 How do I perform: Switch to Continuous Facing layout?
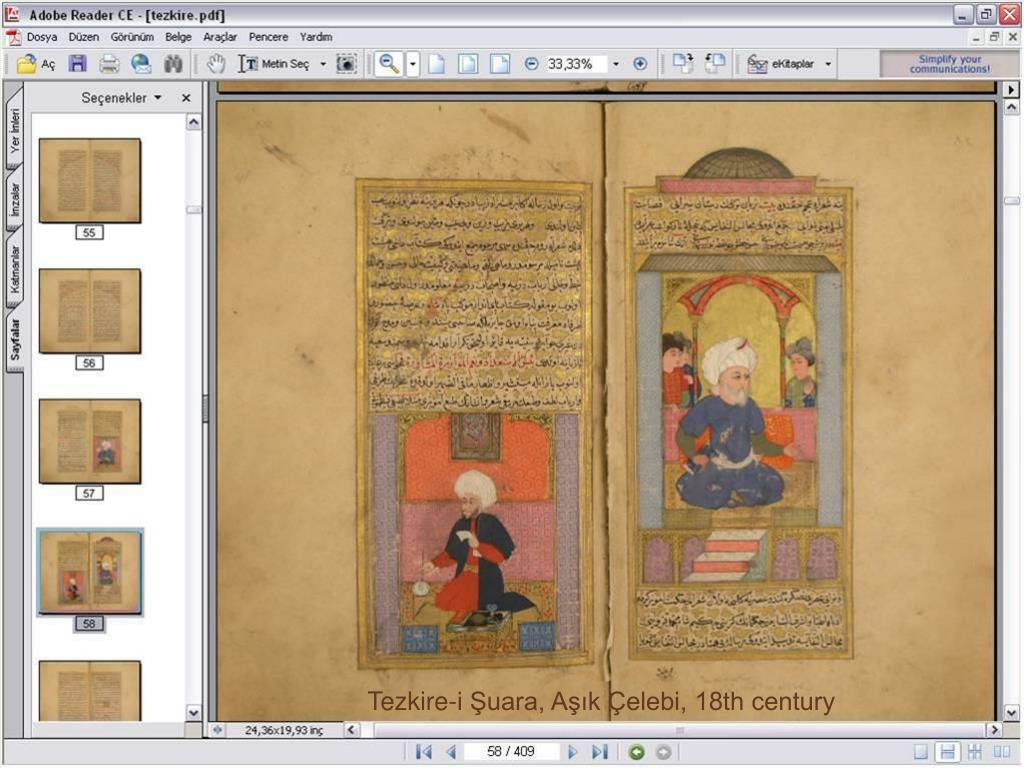click(x=974, y=752)
